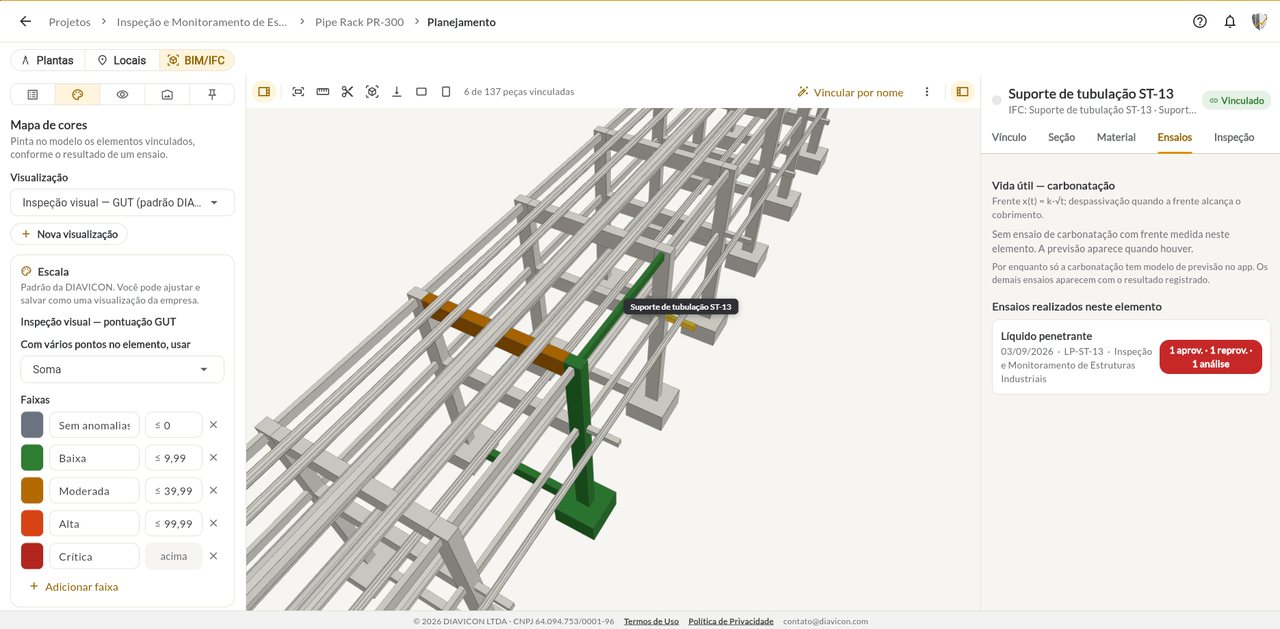This screenshot has height=629, width=1280.
Task: Open Inspeção e Monitoramento breadcrumb
Action: (x=202, y=21)
